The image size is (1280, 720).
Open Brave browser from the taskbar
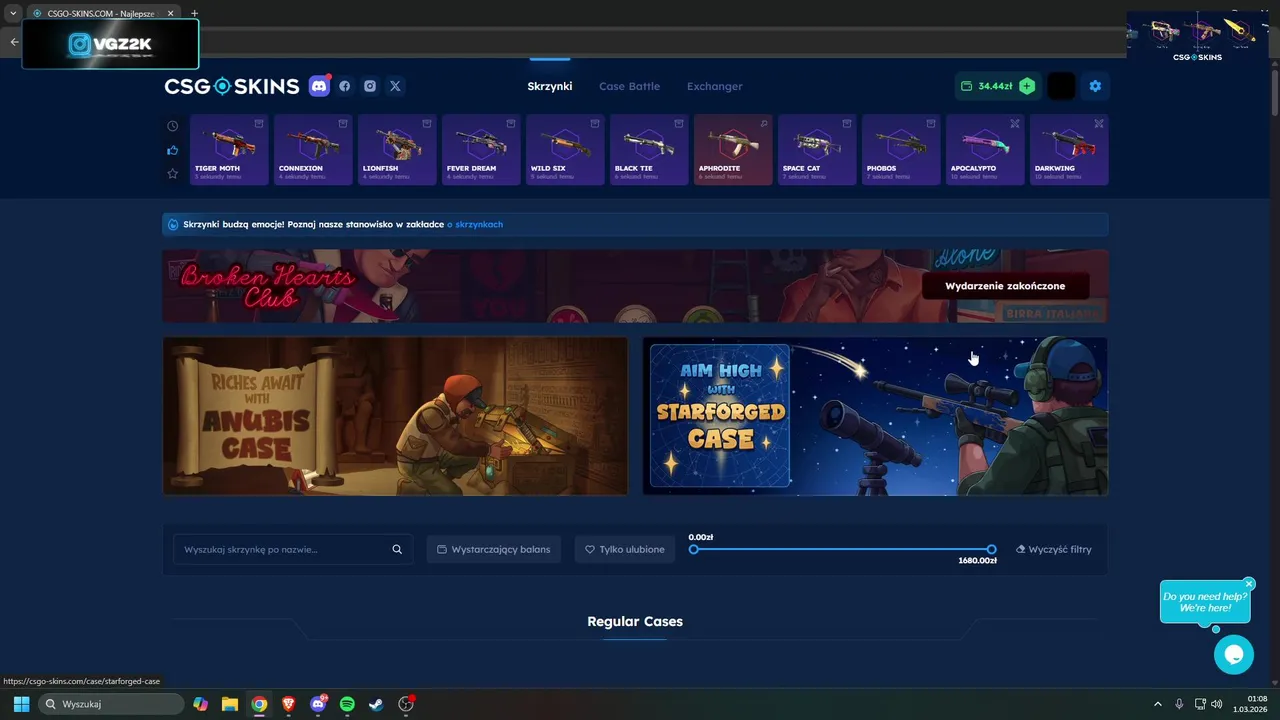coord(289,704)
